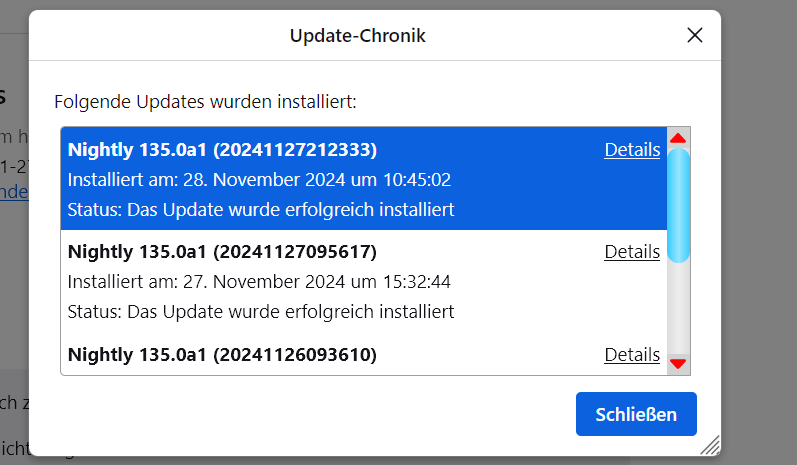Screen dimensions: 797x465
Task: Click the blue scrollbar thumb in update list
Action: pos(678,205)
